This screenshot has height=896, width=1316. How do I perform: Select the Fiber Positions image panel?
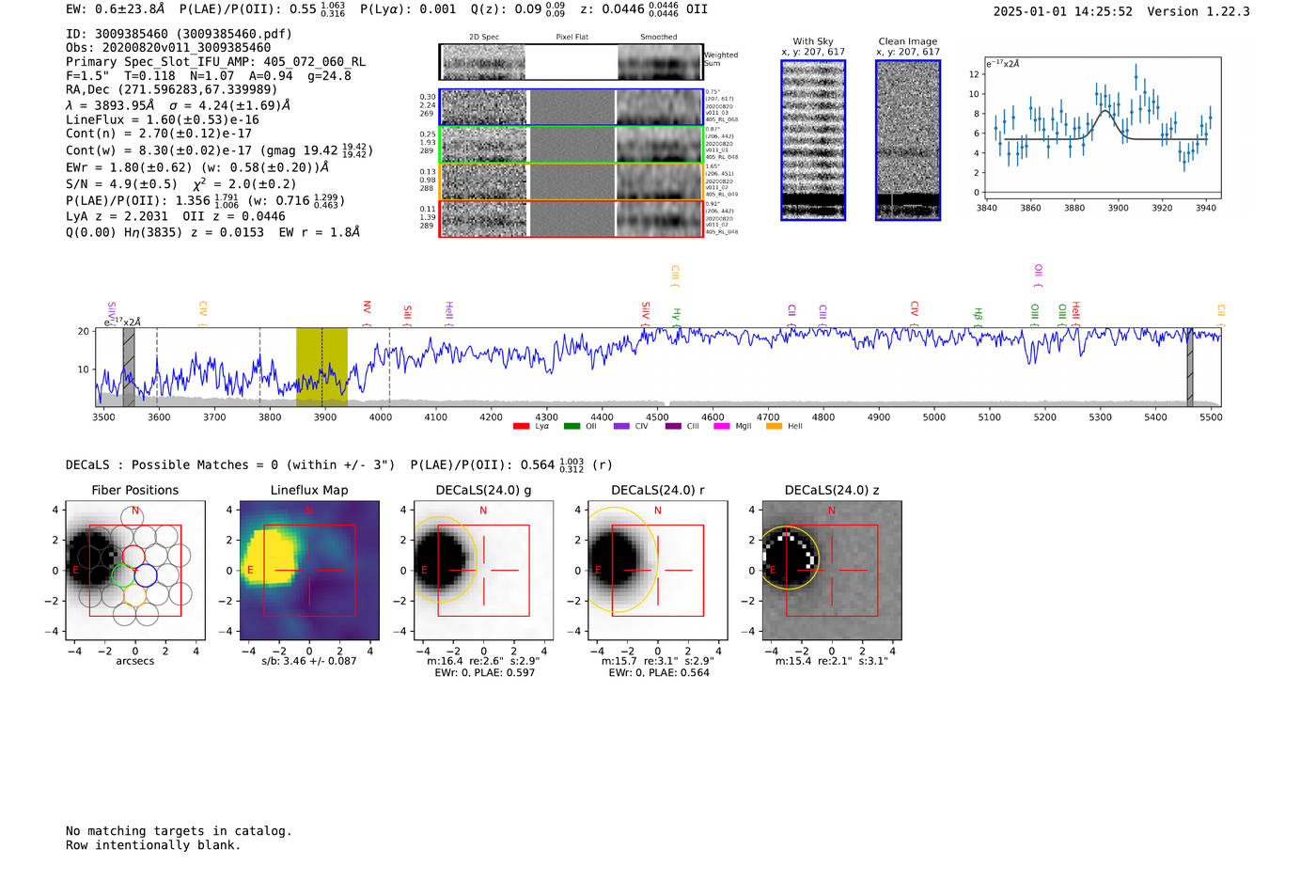135,570
